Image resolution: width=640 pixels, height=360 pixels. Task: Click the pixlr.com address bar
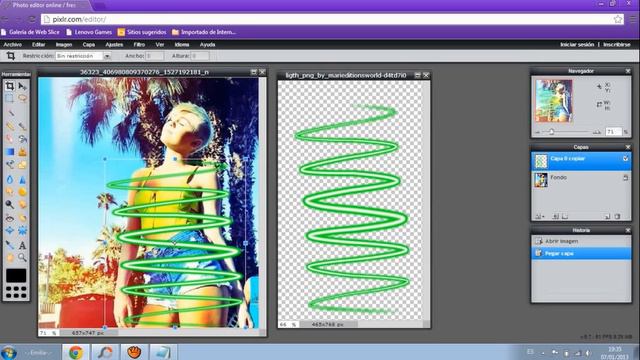pos(327,19)
